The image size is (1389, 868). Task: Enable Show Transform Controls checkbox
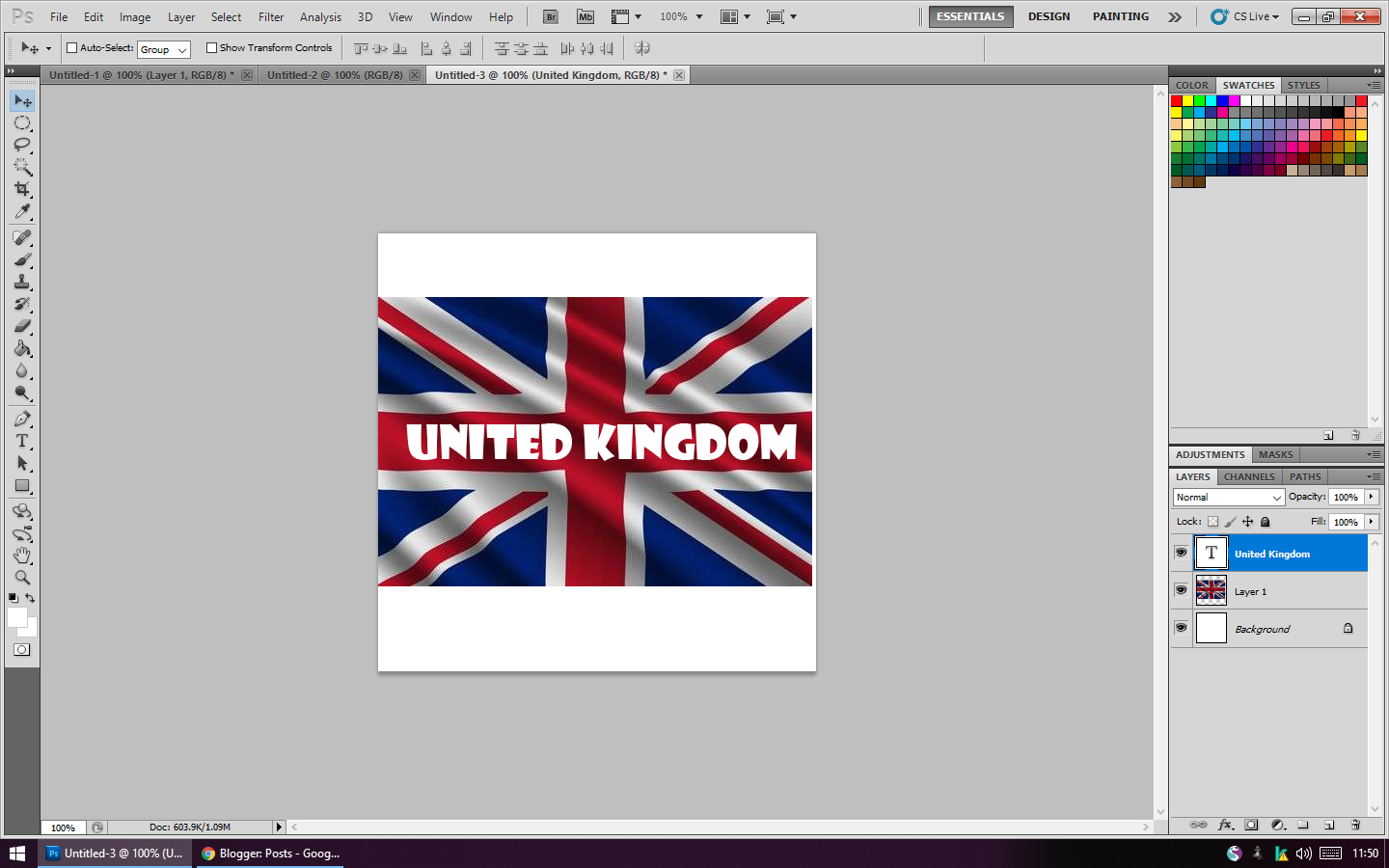pyautogui.click(x=211, y=47)
